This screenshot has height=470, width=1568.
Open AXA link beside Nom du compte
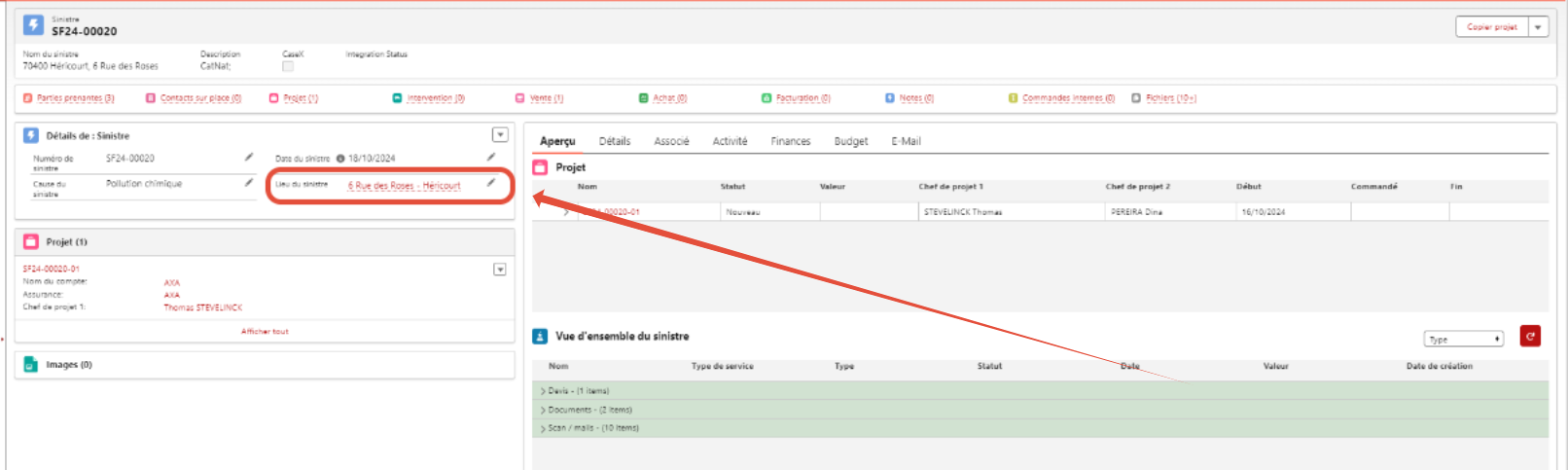172,283
